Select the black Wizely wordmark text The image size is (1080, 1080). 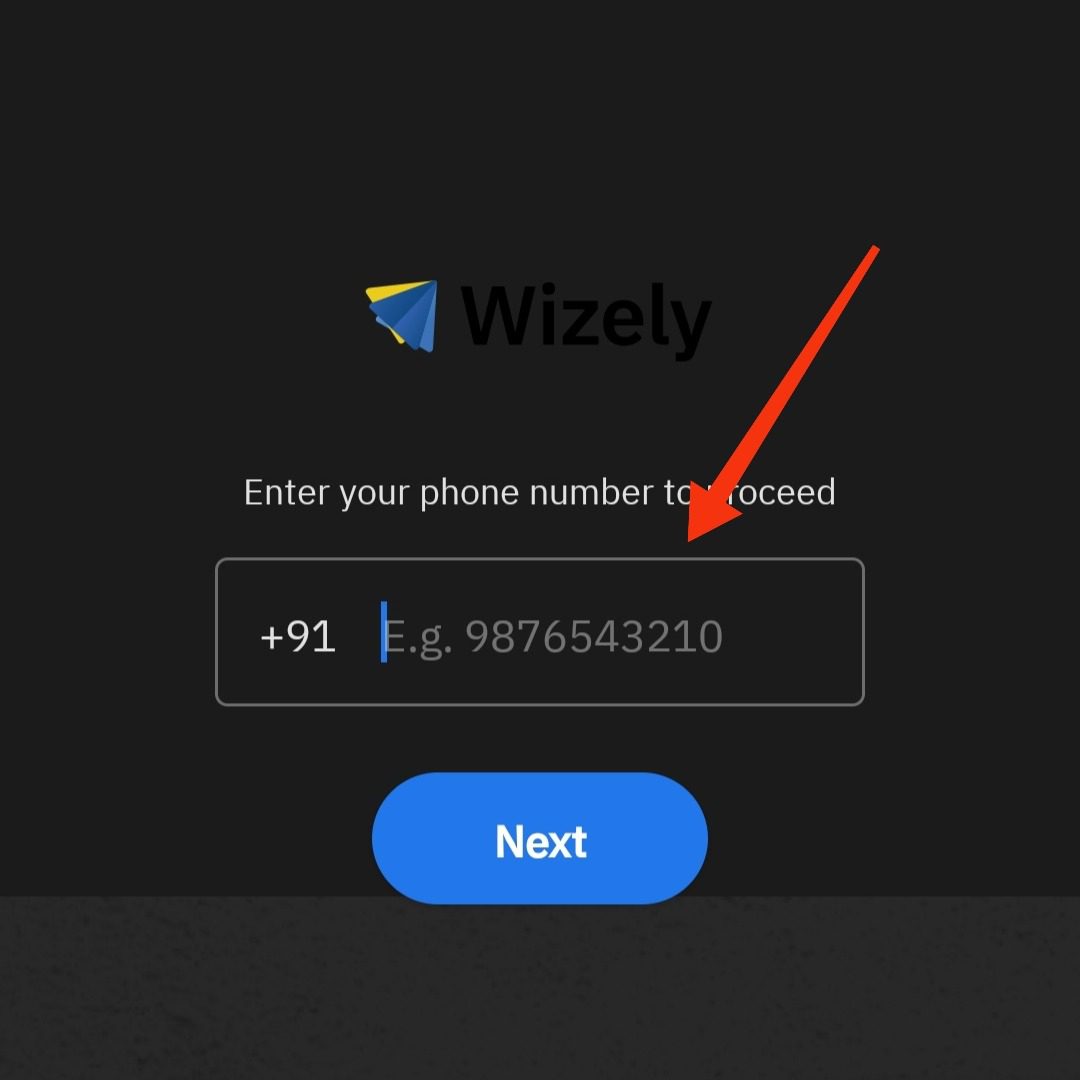(585, 318)
